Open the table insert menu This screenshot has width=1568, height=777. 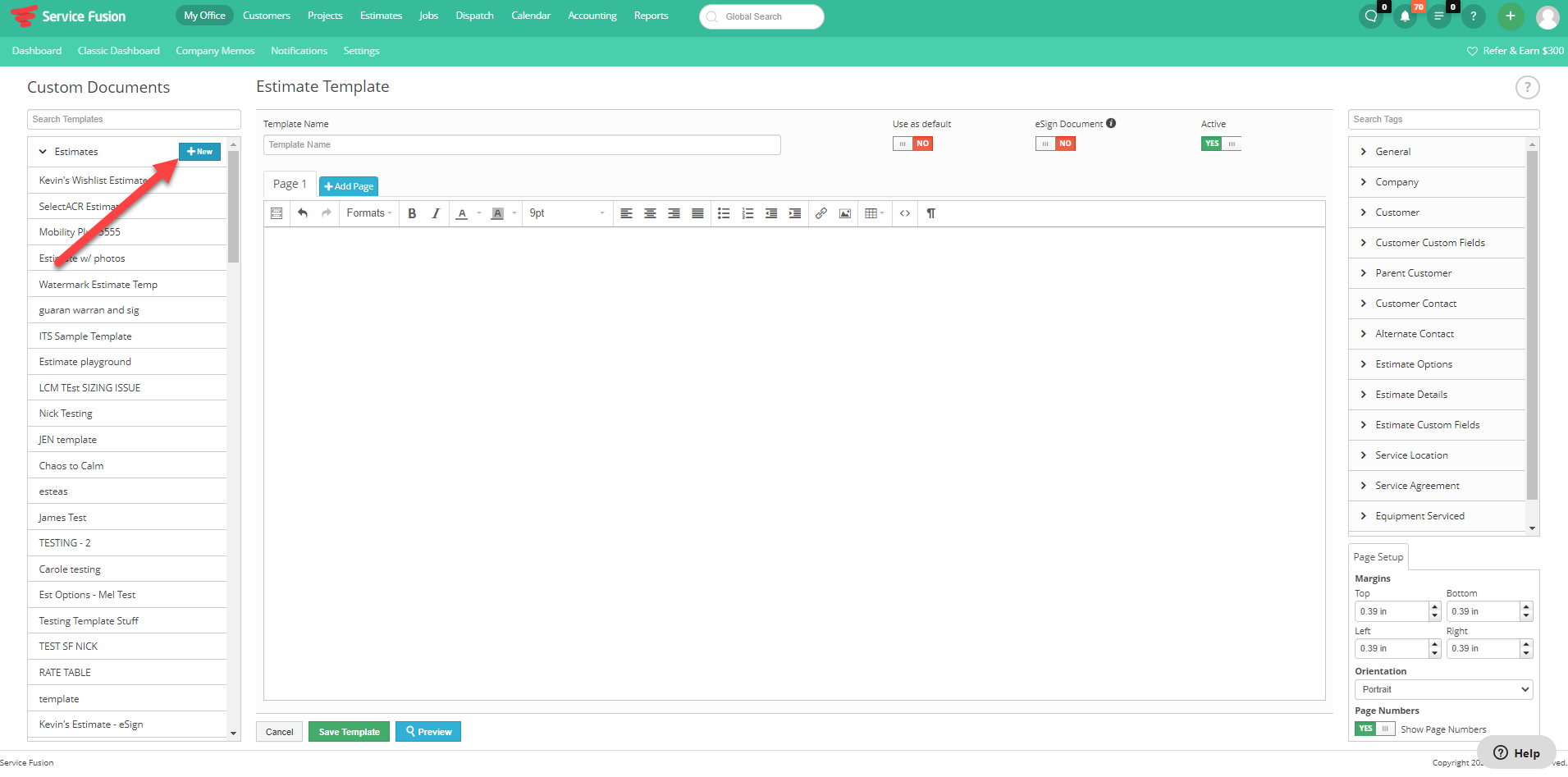875,213
